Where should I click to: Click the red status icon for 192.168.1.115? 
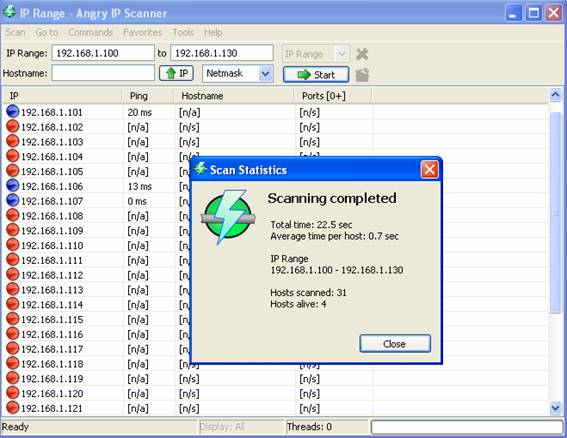tap(13, 319)
